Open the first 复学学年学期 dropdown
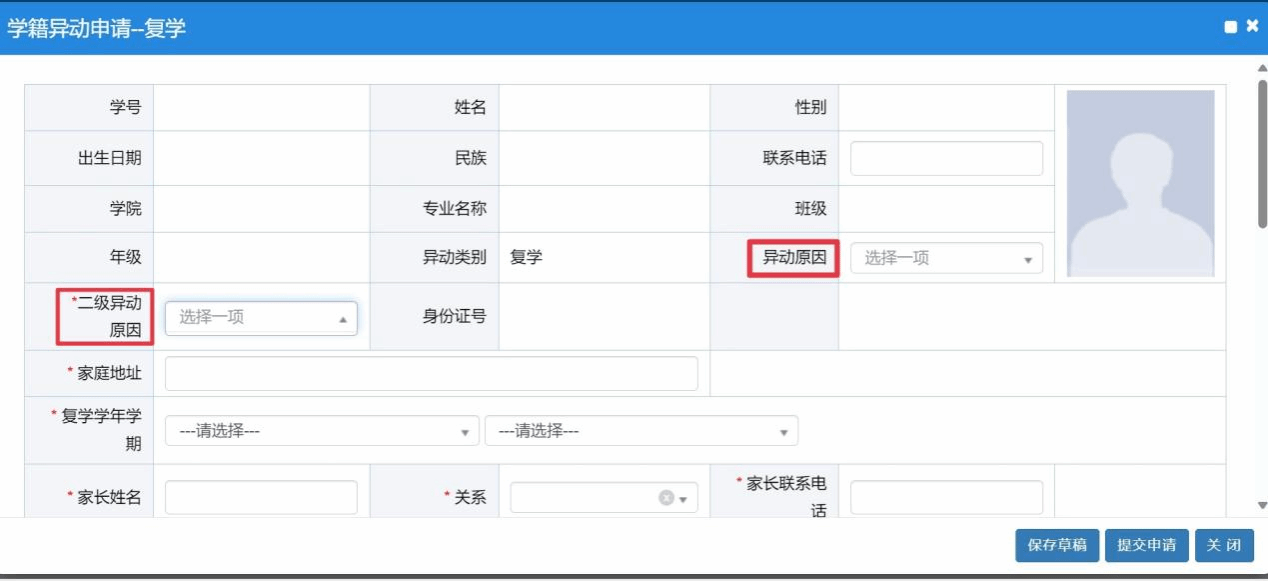 pos(322,431)
